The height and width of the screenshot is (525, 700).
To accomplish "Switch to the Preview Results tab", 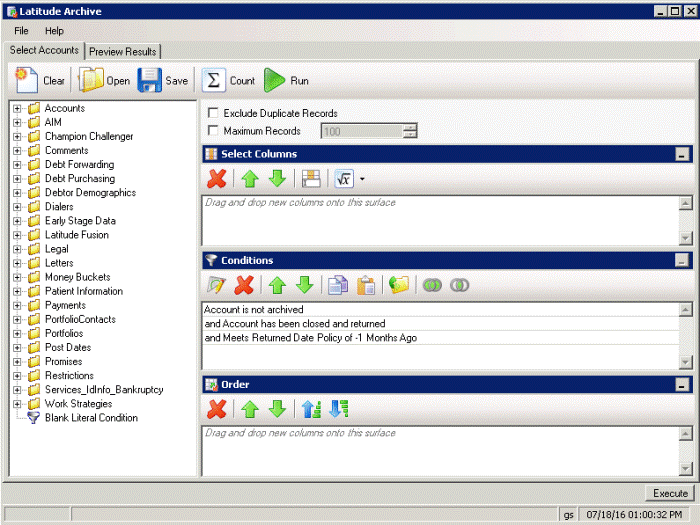I will pyautogui.click(x=122, y=52).
